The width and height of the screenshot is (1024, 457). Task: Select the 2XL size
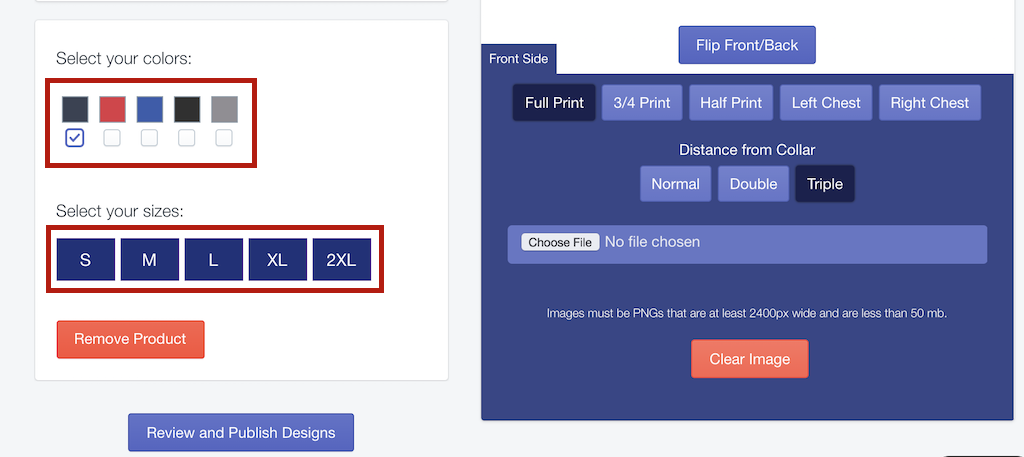click(342, 260)
